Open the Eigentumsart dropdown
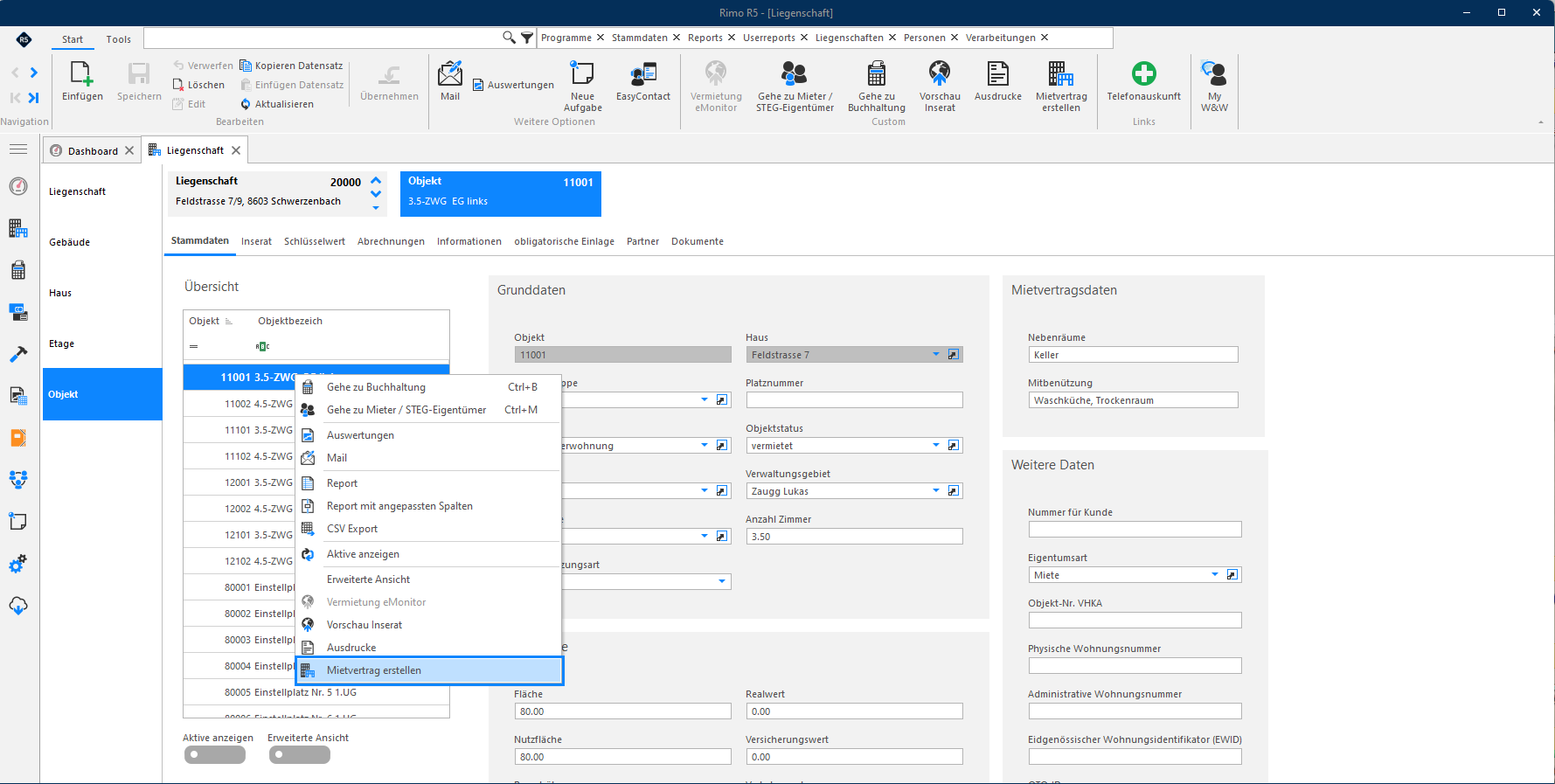Screen dimensions: 1555x784 pyautogui.click(x=1215, y=575)
